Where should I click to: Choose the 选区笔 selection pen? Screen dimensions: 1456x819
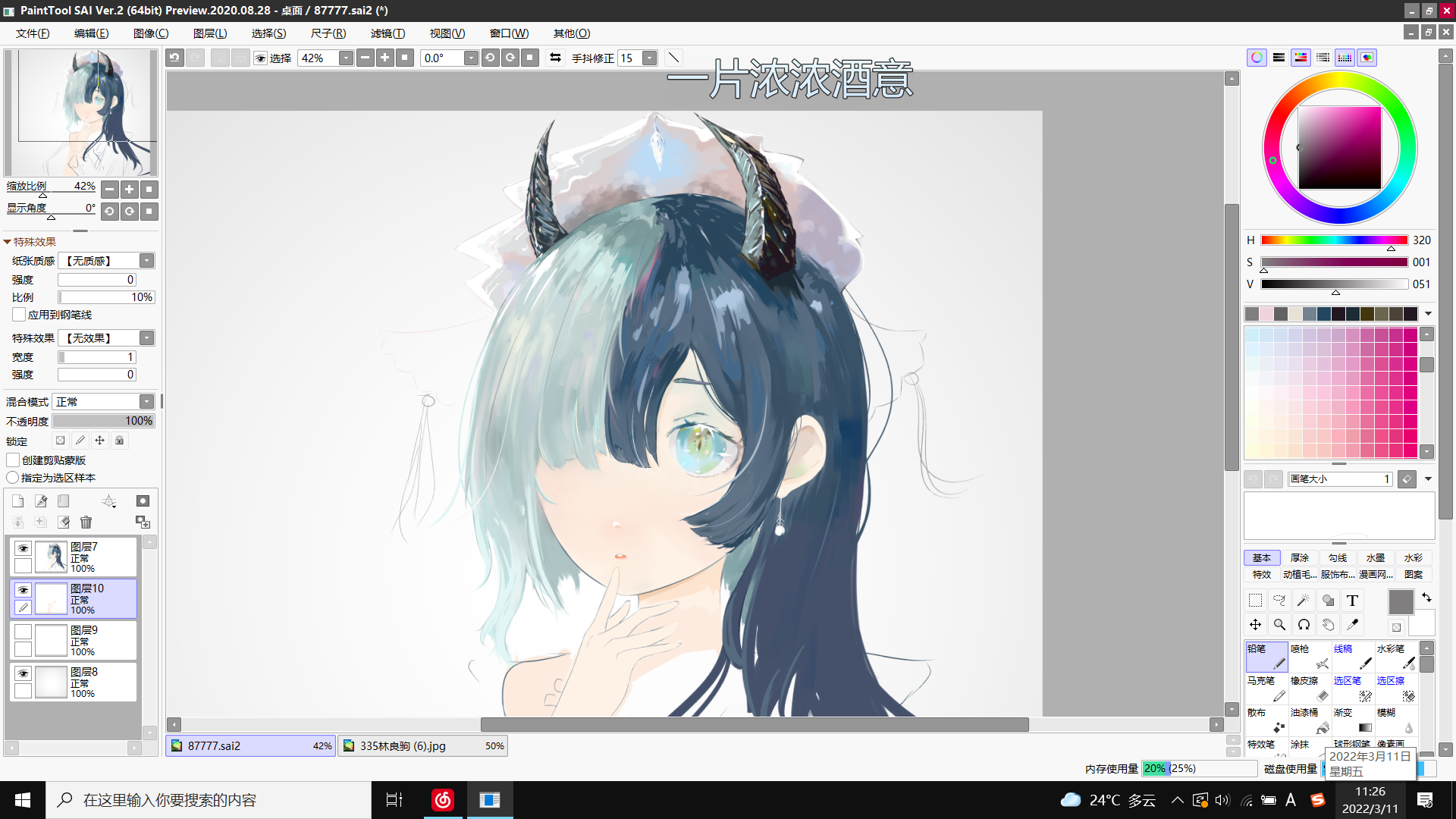[x=1353, y=689]
